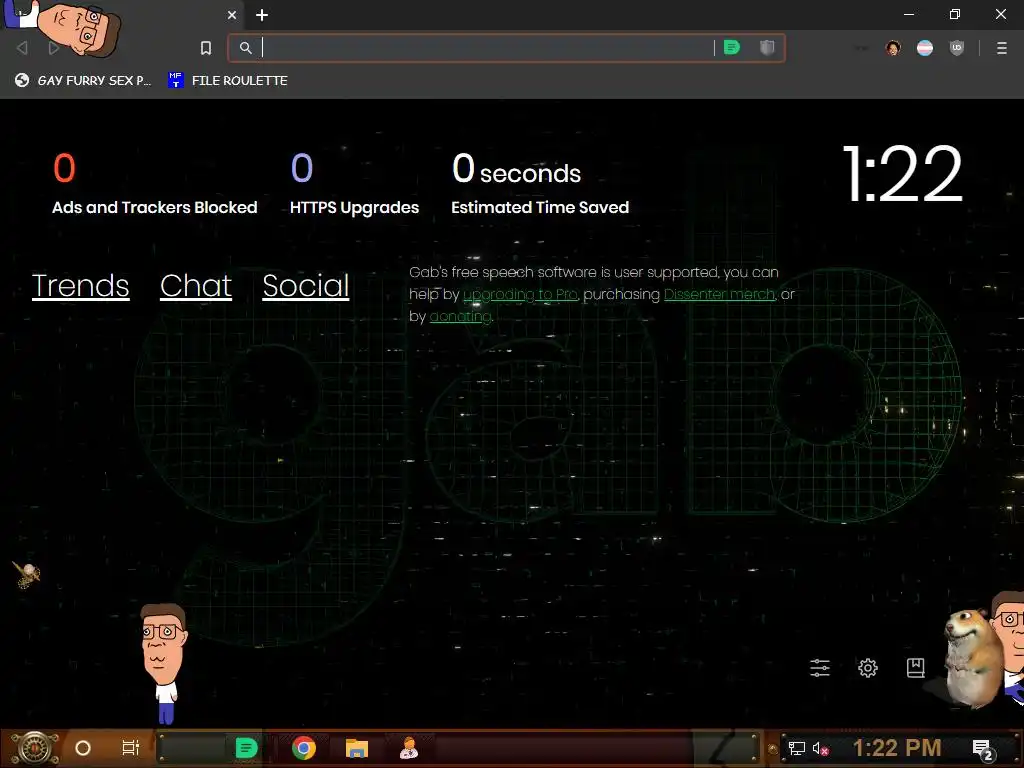Click the green Dissenter taskbar icon
This screenshot has height=768, width=1024.
tap(246, 748)
